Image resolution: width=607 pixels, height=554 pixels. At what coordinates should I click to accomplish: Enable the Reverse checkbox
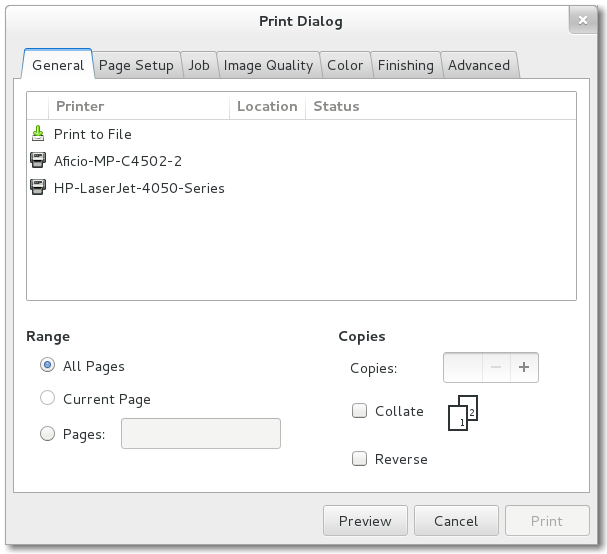(359, 459)
